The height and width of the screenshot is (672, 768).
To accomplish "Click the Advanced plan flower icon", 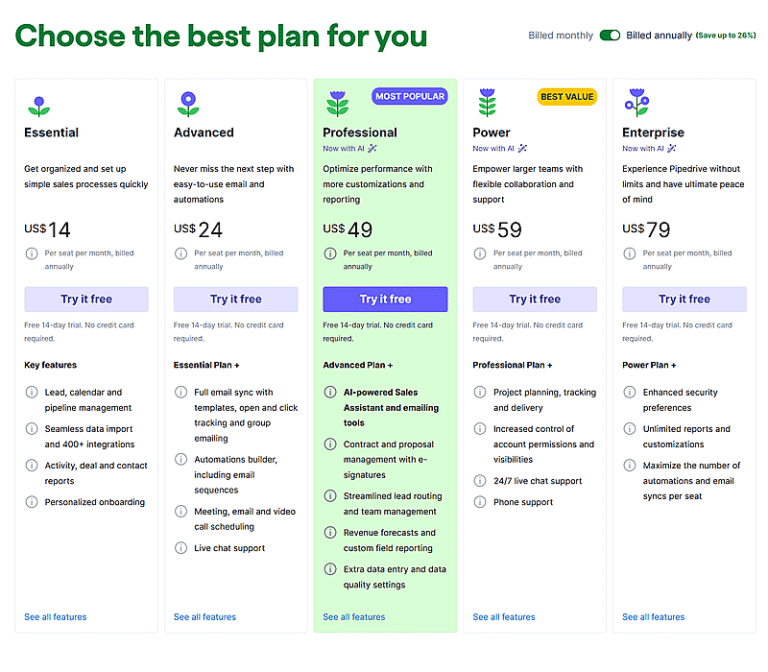I will pos(188,104).
